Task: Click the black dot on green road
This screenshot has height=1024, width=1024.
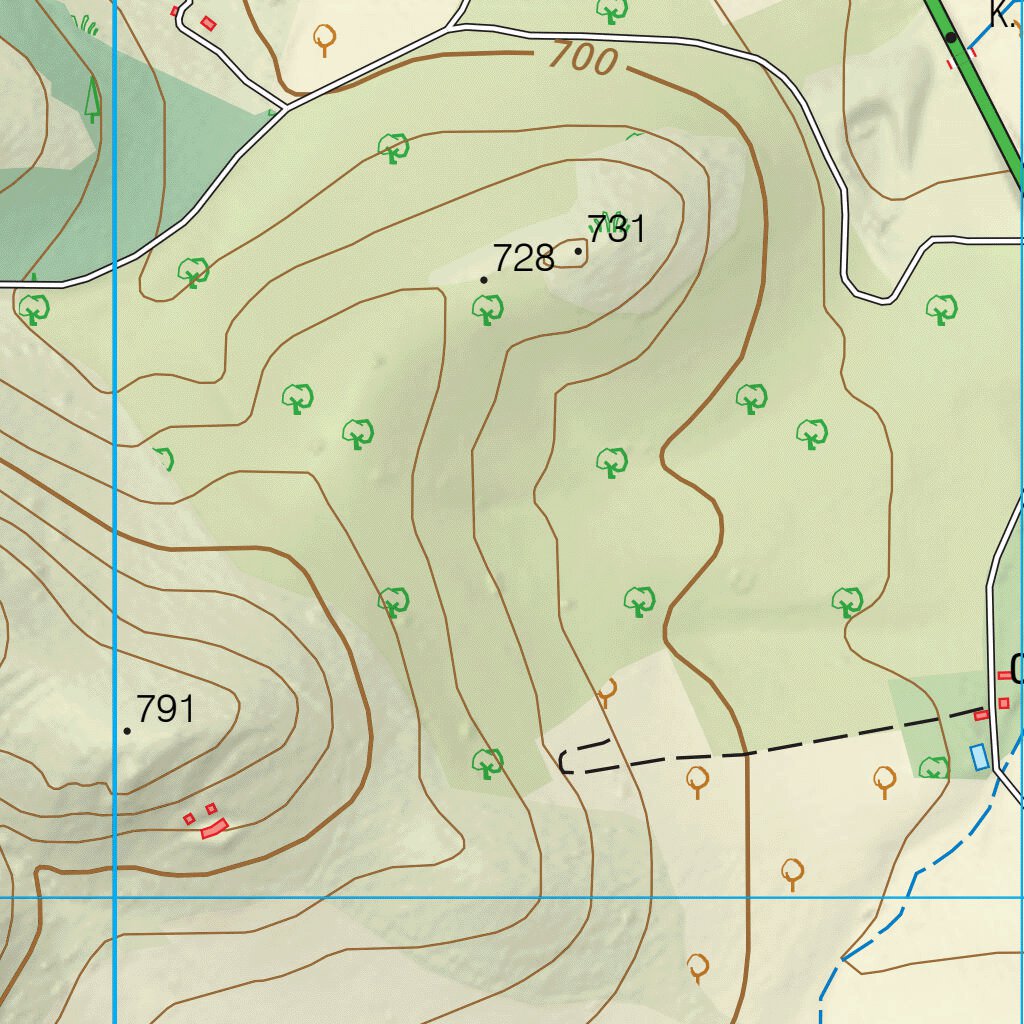Action: point(951,38)
